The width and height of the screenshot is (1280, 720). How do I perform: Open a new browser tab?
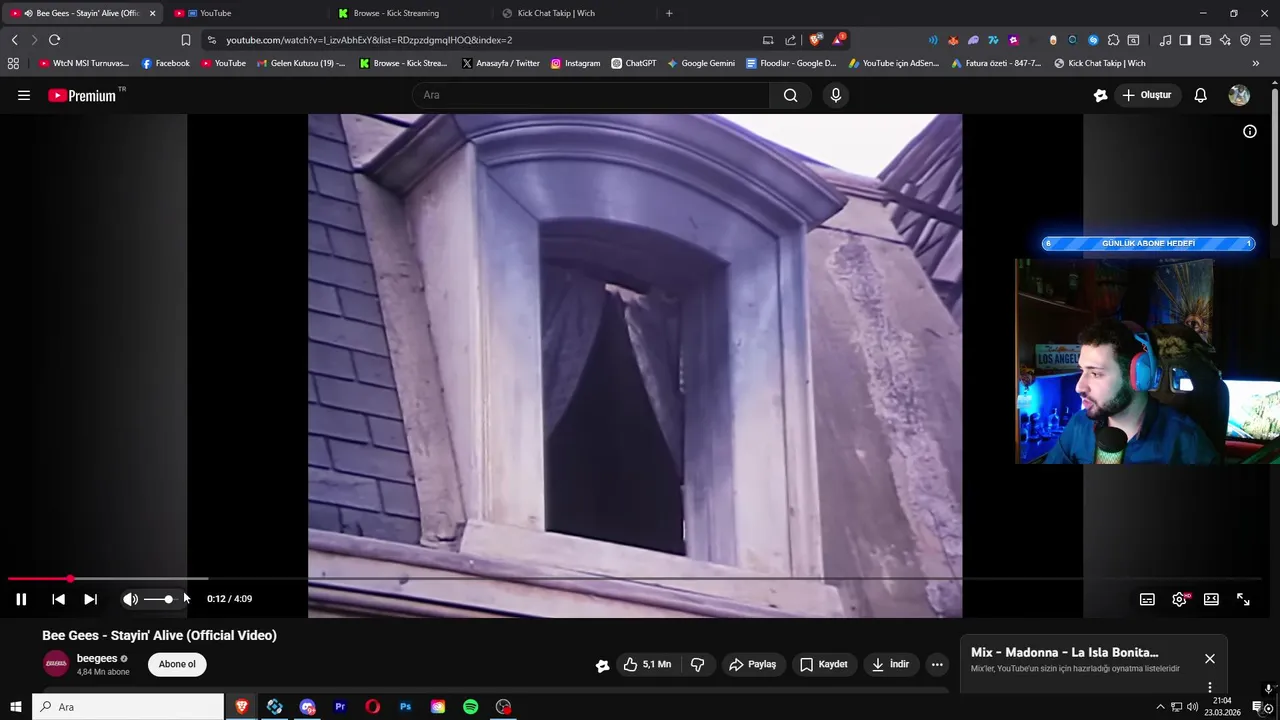click(669, 13)
